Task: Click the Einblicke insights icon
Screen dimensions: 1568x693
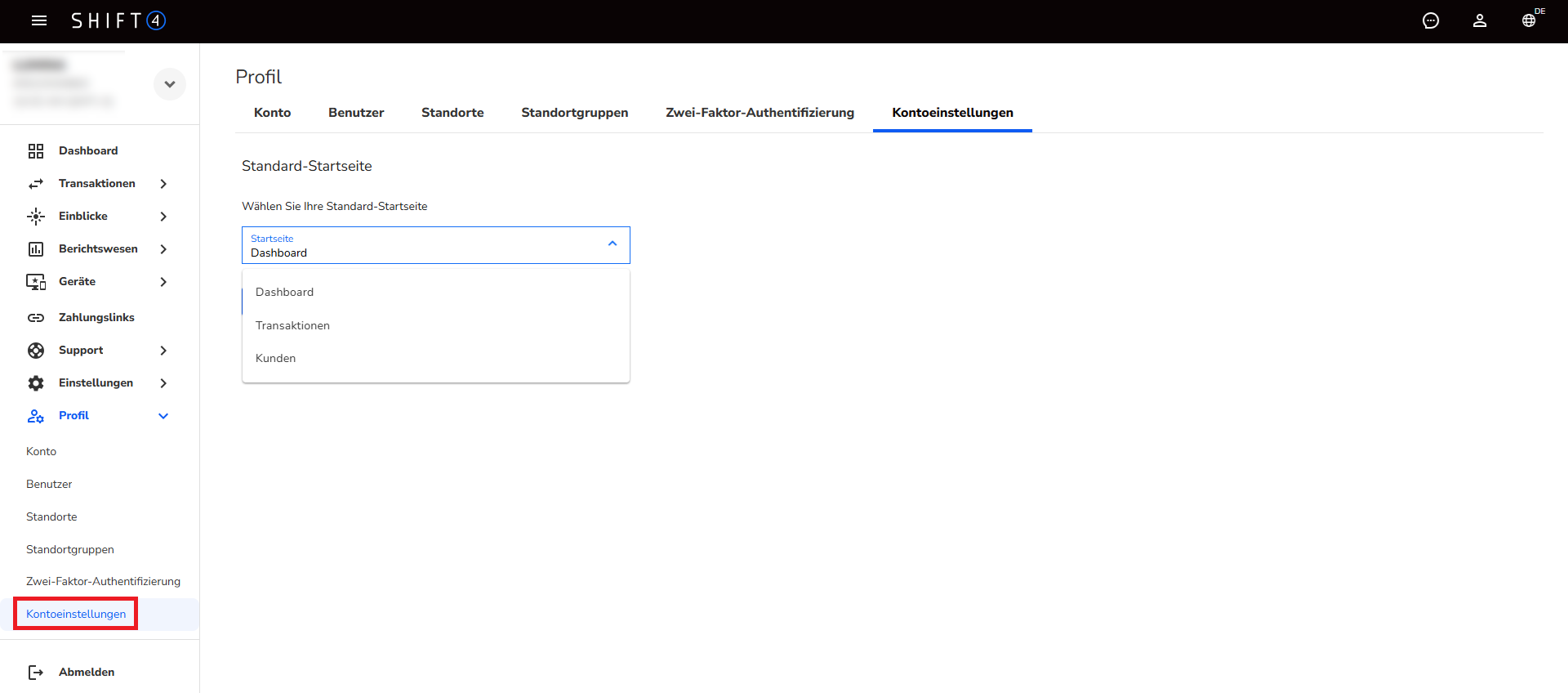Action: 36,217
